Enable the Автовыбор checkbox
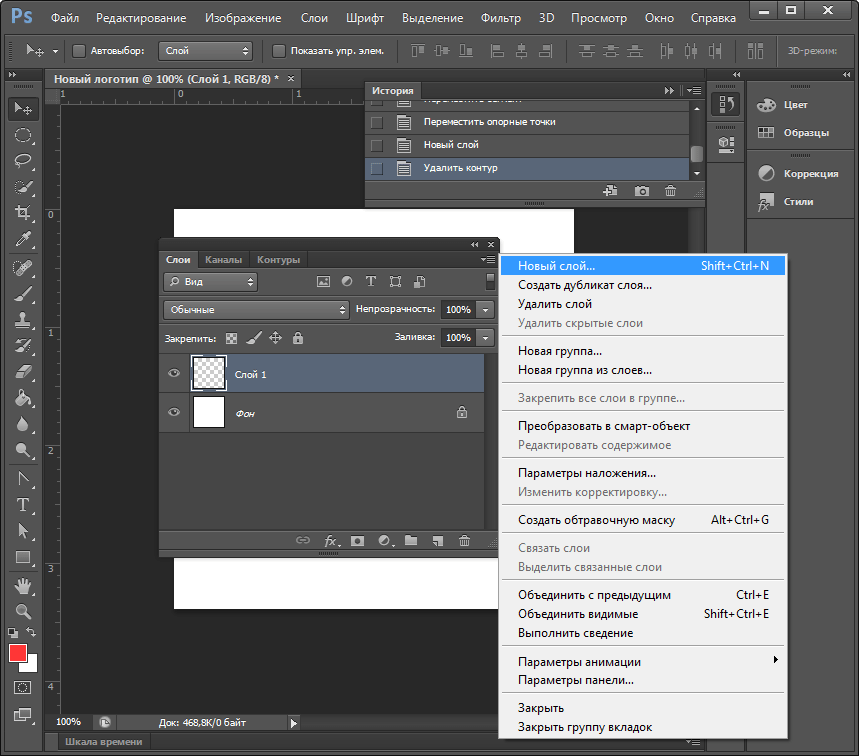Viewport: 859px width, 756px height. pos(79,50)
